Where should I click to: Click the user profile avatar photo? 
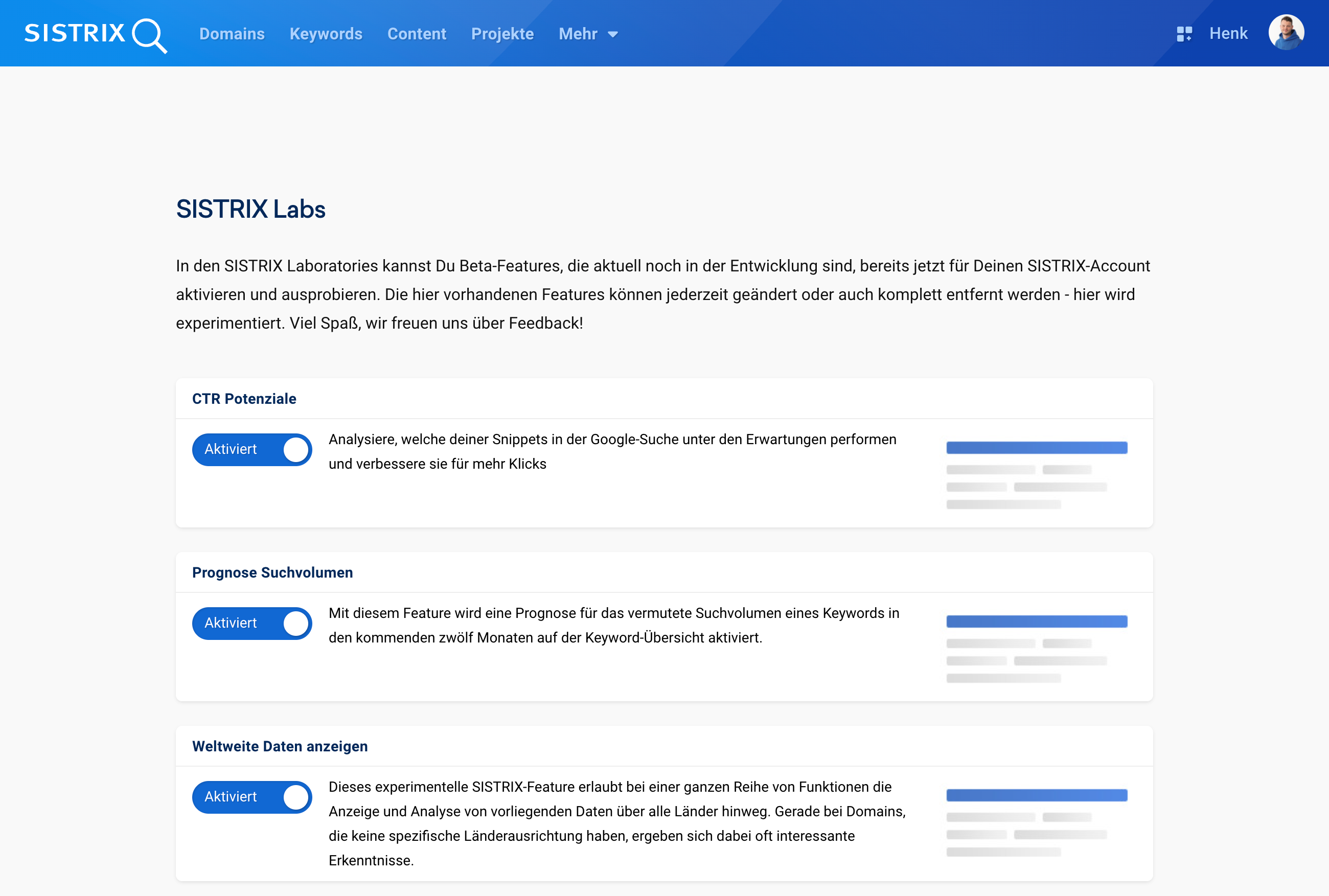tap(1286, 33)
